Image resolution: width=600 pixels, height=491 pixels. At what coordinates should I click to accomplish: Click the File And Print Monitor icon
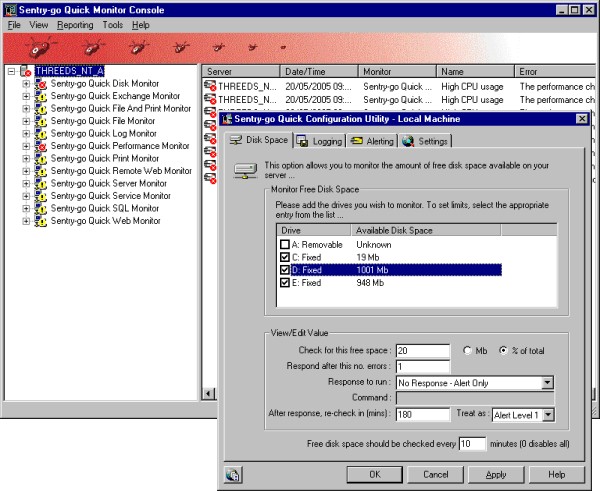click(40, 109)
